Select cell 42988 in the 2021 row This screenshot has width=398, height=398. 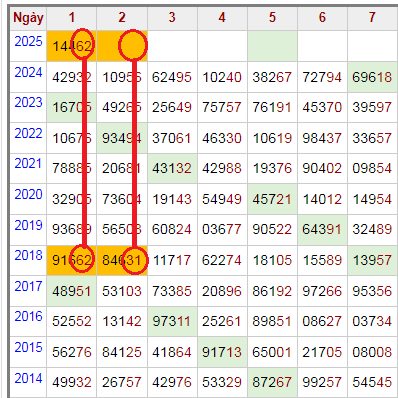[222, 168]
